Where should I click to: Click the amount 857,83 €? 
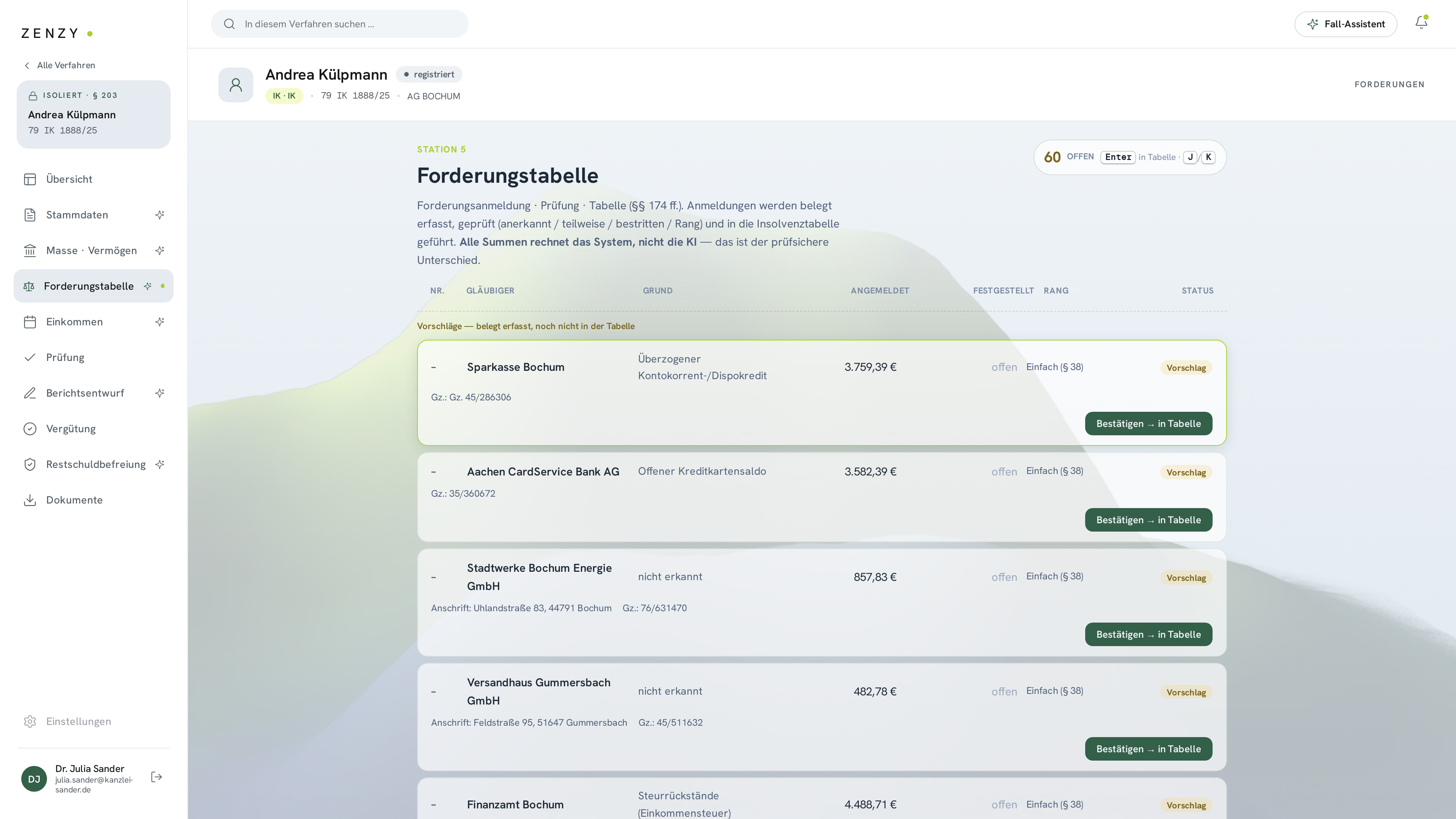[x=874, y=577]
